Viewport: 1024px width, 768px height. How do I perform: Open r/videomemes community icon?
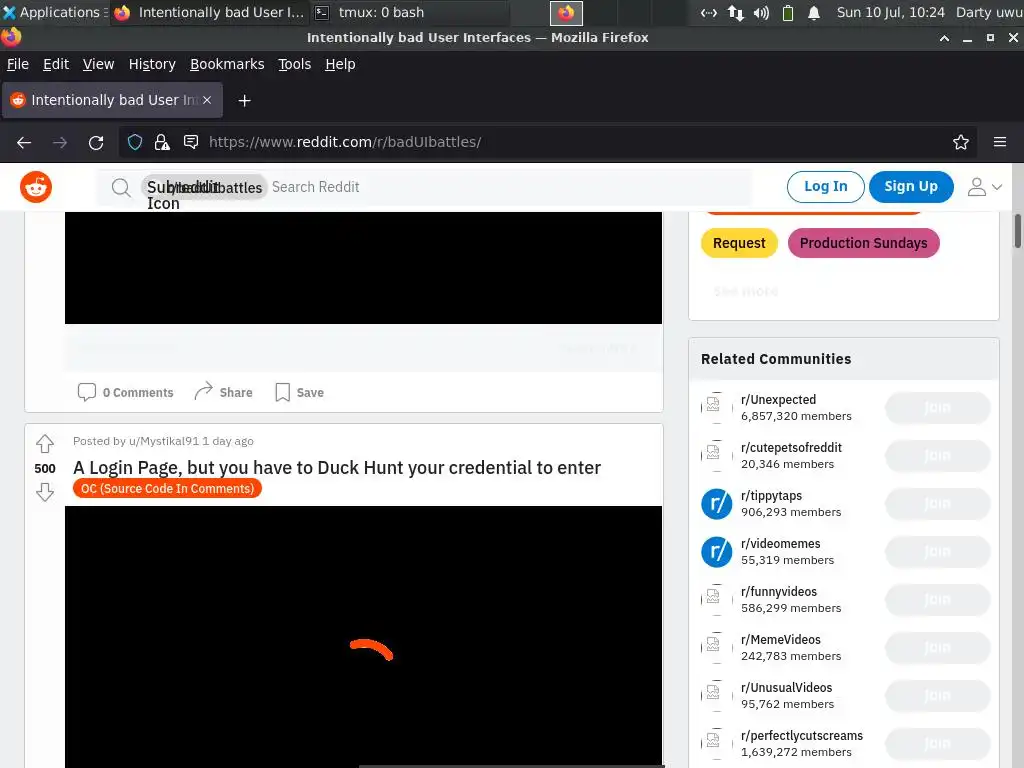pos(716,552)
